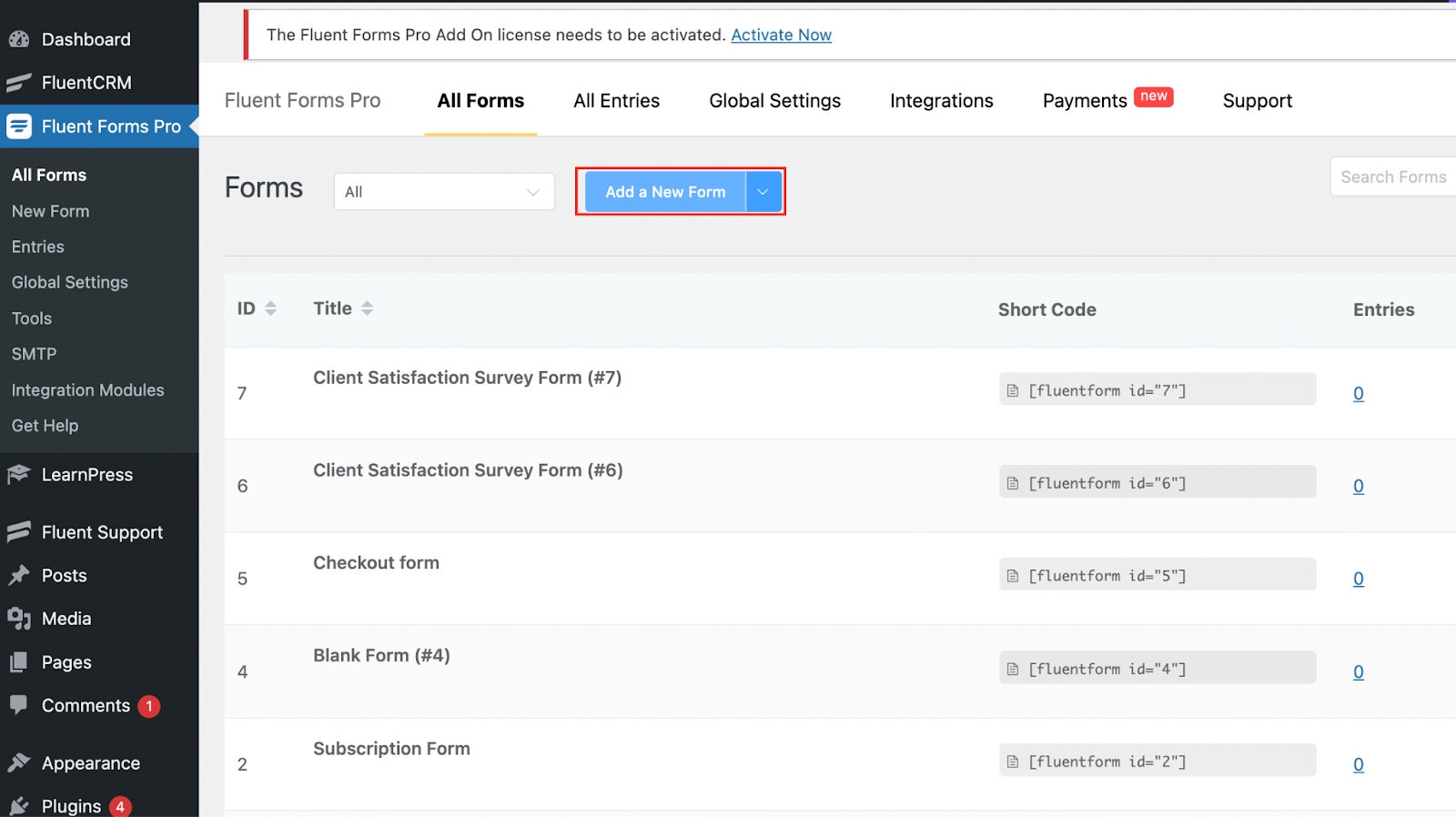
Task: Click the LearnPress graduation cap icon
Action: pos(19,474)
